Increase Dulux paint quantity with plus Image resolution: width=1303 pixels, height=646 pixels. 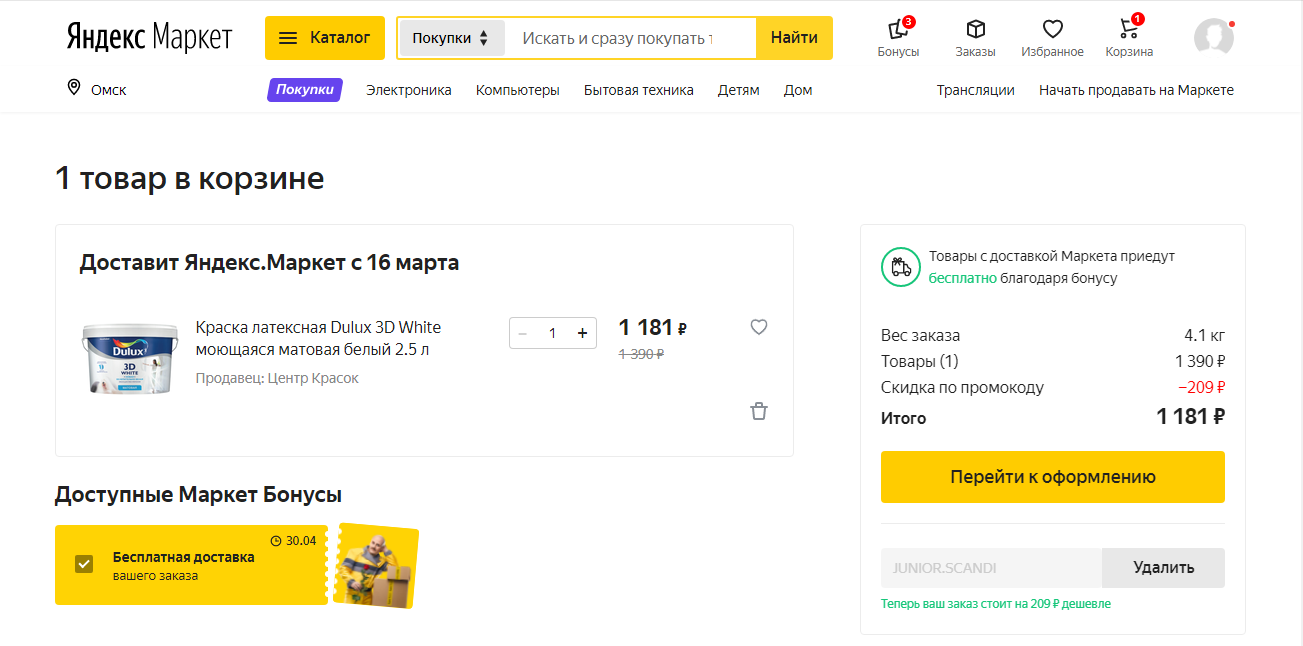pyautogui.click(x=582, y=333)
